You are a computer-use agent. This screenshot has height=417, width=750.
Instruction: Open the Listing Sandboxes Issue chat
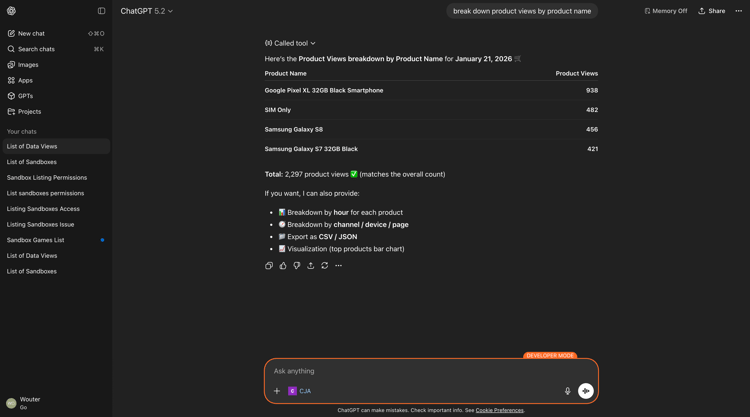click(56, 224)
